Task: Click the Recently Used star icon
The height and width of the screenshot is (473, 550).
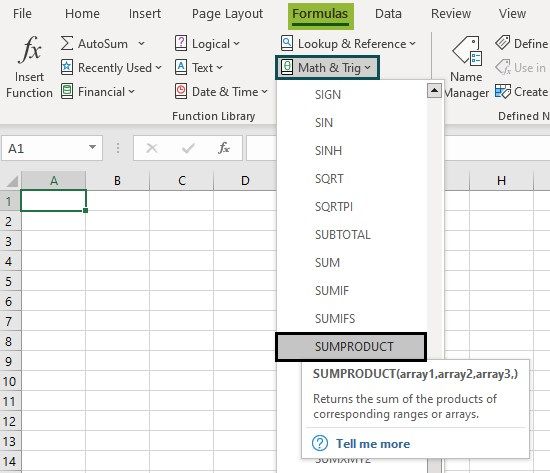Action: (x=67, y=67)
